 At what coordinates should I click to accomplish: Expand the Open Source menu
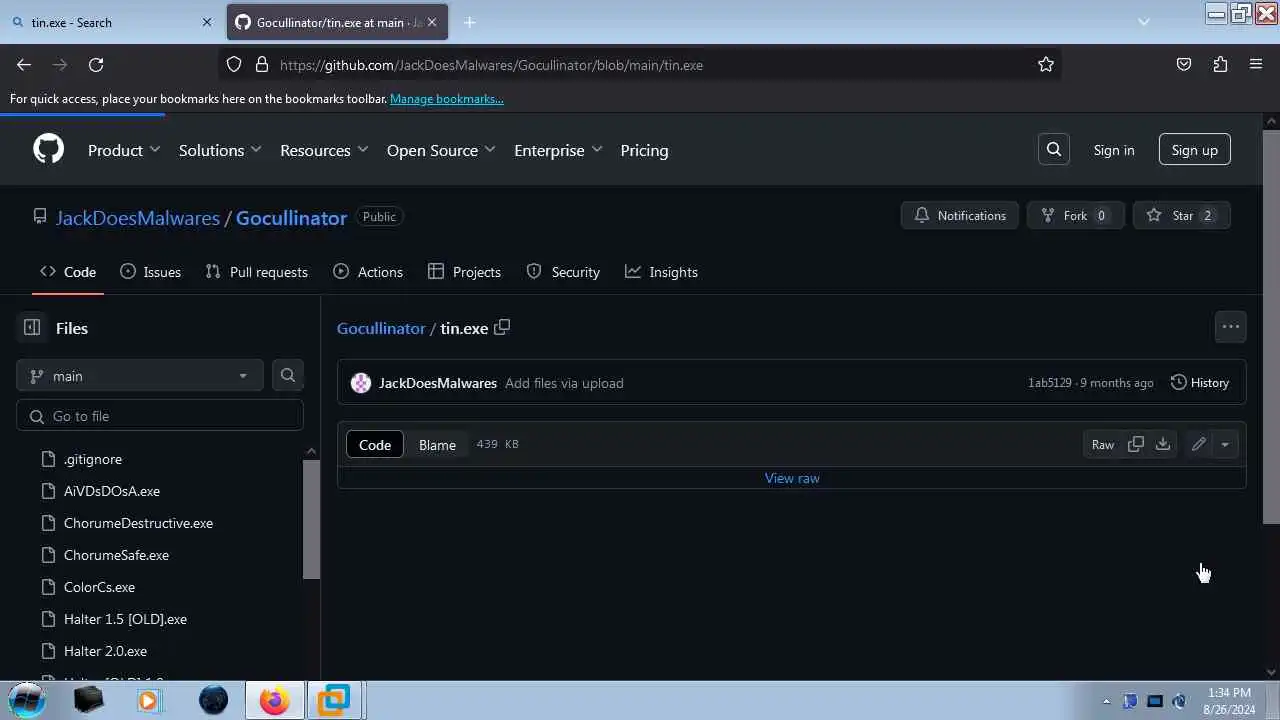pos(441,150)
